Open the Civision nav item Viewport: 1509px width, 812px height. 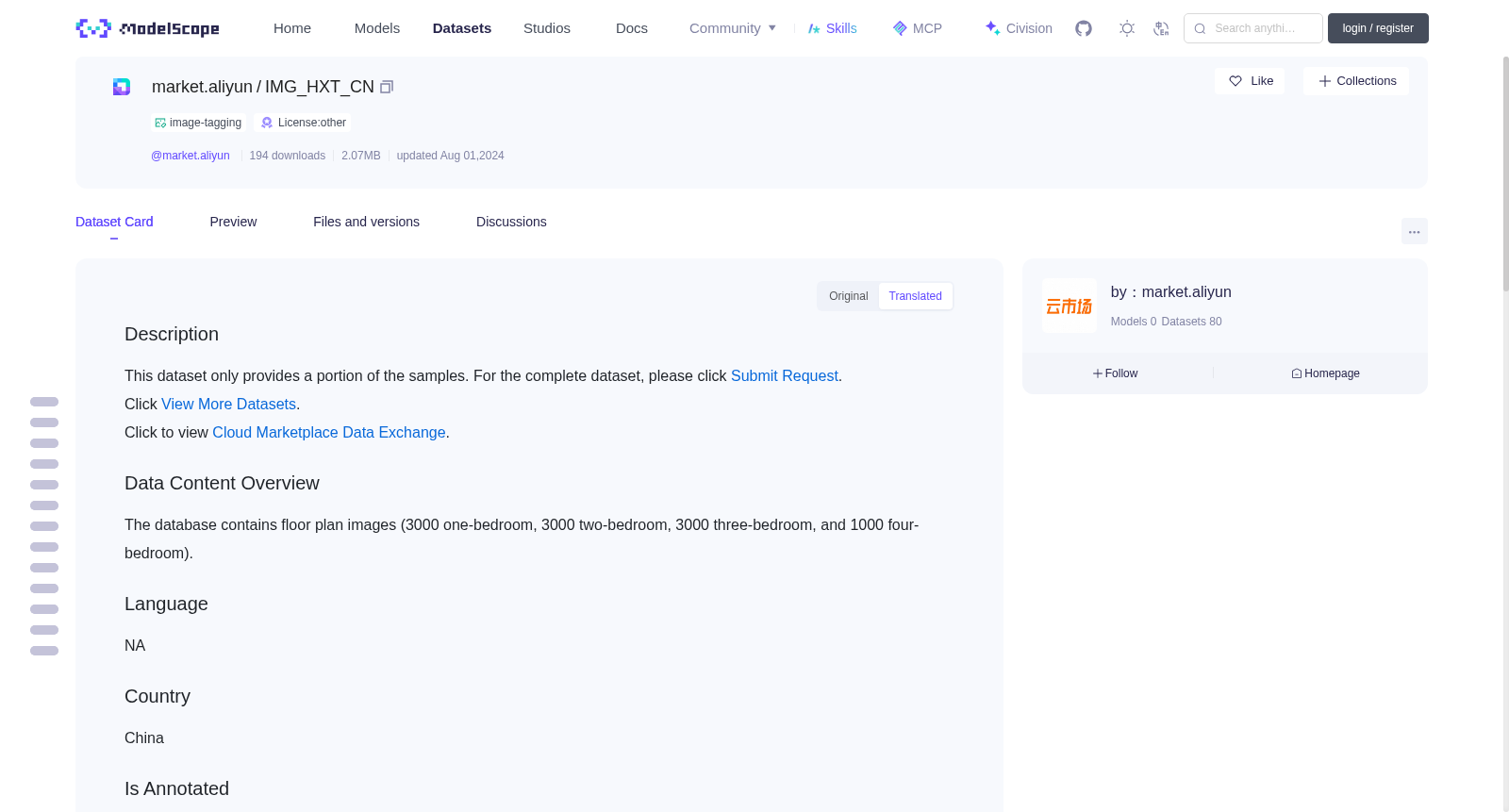pos(1019,28)
